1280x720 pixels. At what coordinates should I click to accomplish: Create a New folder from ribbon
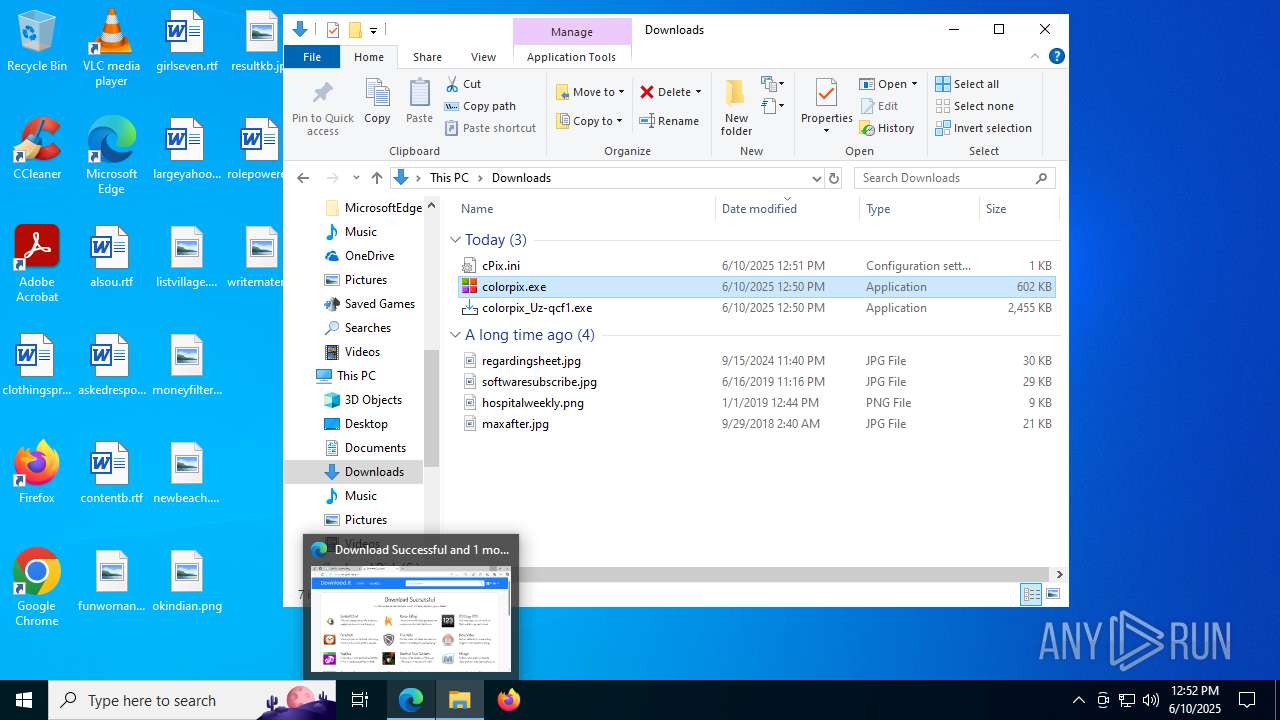point(736,108)
